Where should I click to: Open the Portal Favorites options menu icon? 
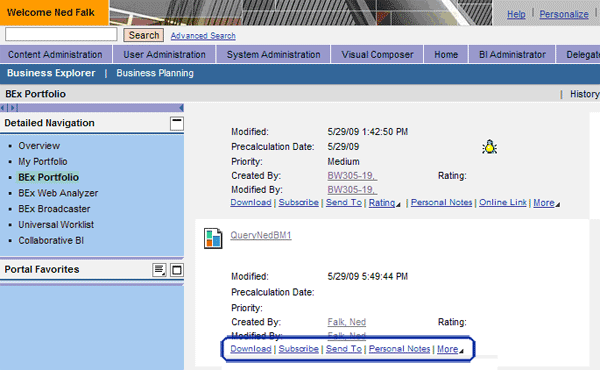click(159, 270)
